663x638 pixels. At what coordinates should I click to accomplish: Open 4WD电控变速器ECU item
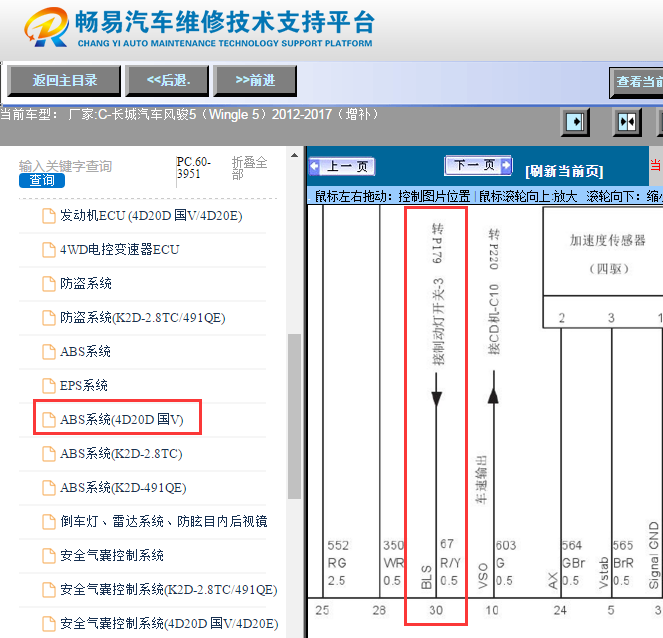120,249
